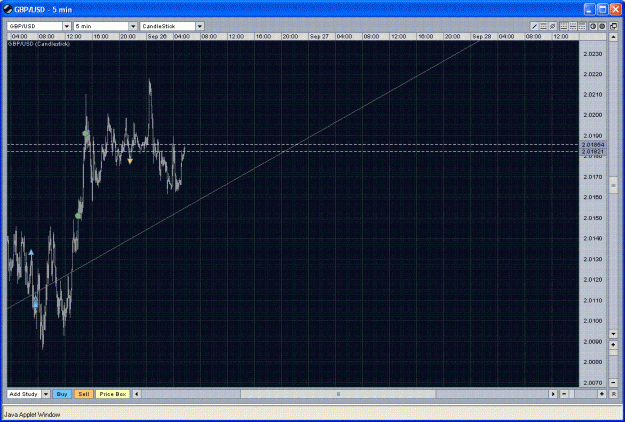Click the 2.0230 price axis label
Image resolution: width=625 pixels, height=422 pixels.
point(592,54)
